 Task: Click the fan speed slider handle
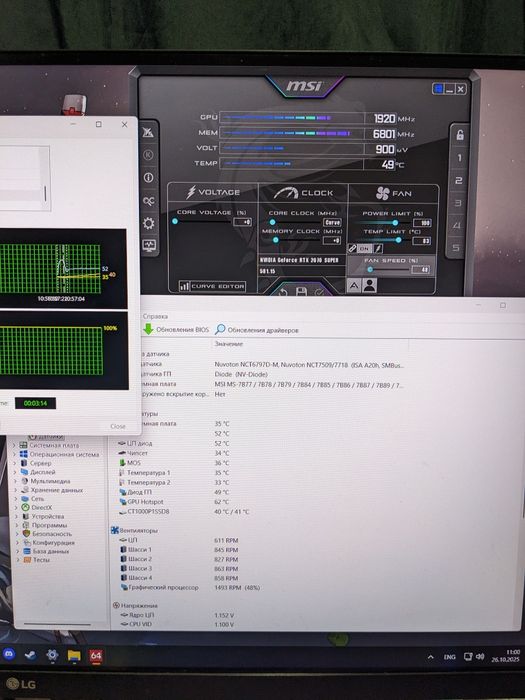point(370,269)
